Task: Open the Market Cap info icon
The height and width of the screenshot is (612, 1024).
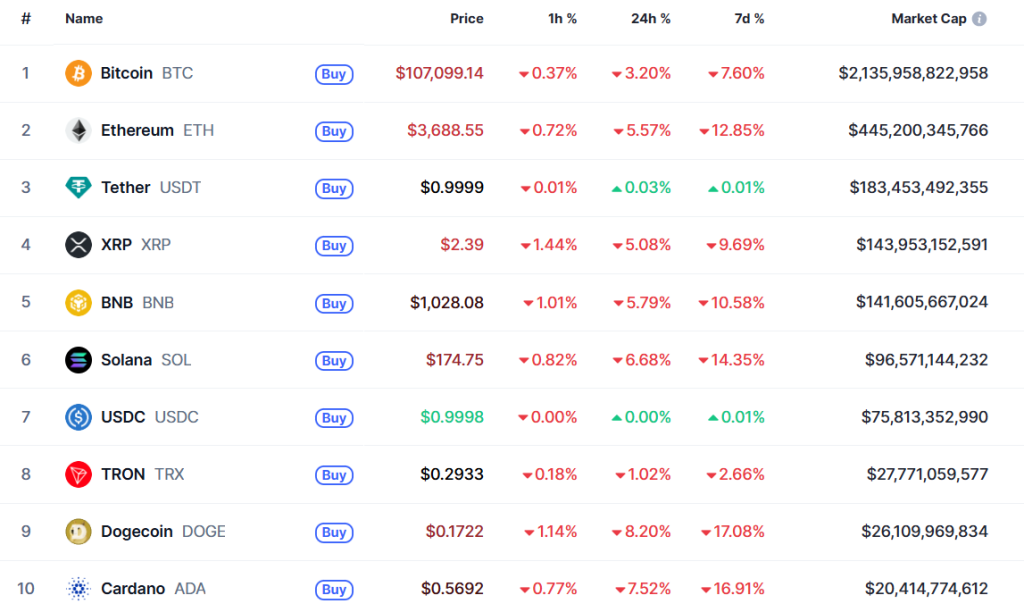Action: (x=980, y=19)
